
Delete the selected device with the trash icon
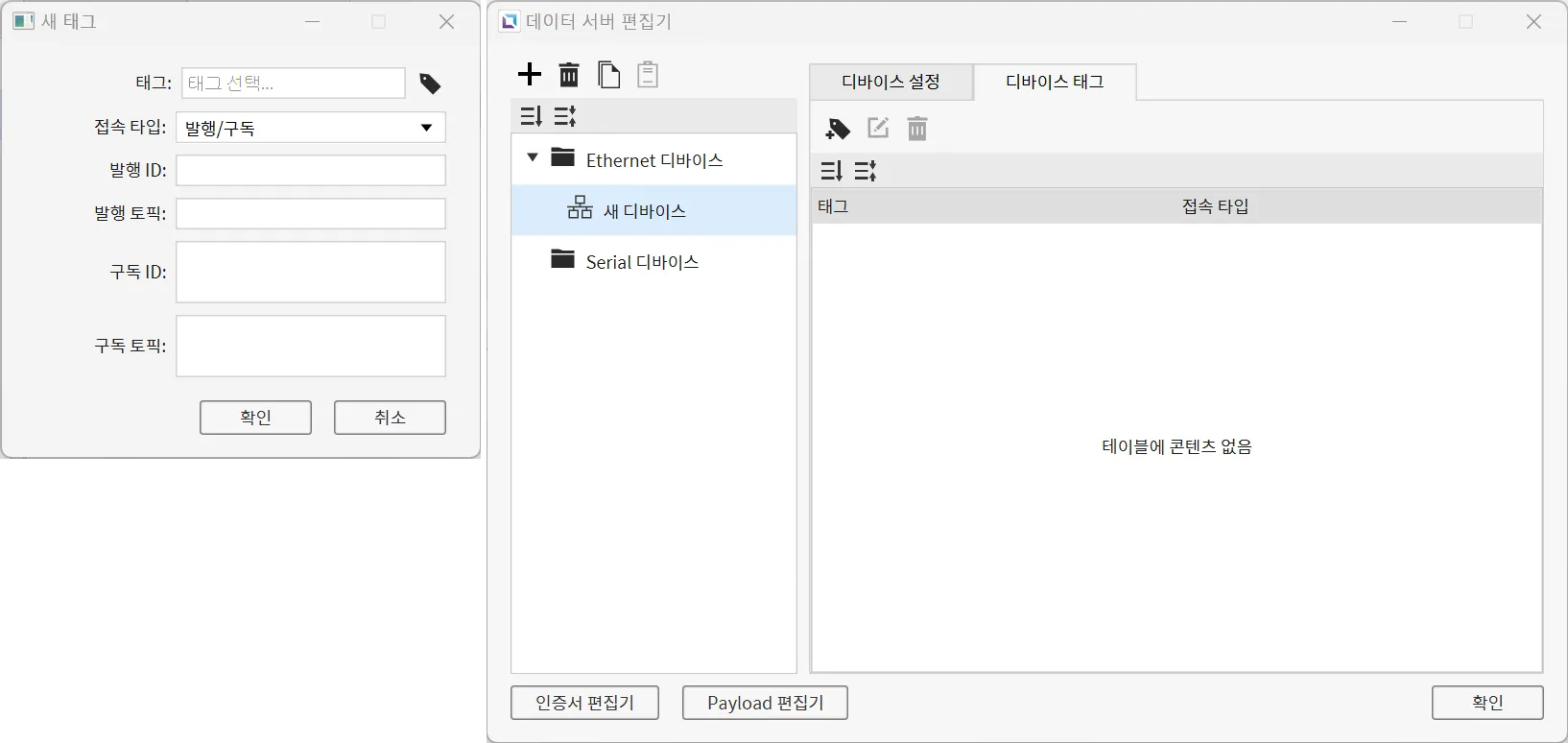click(569, 75)
